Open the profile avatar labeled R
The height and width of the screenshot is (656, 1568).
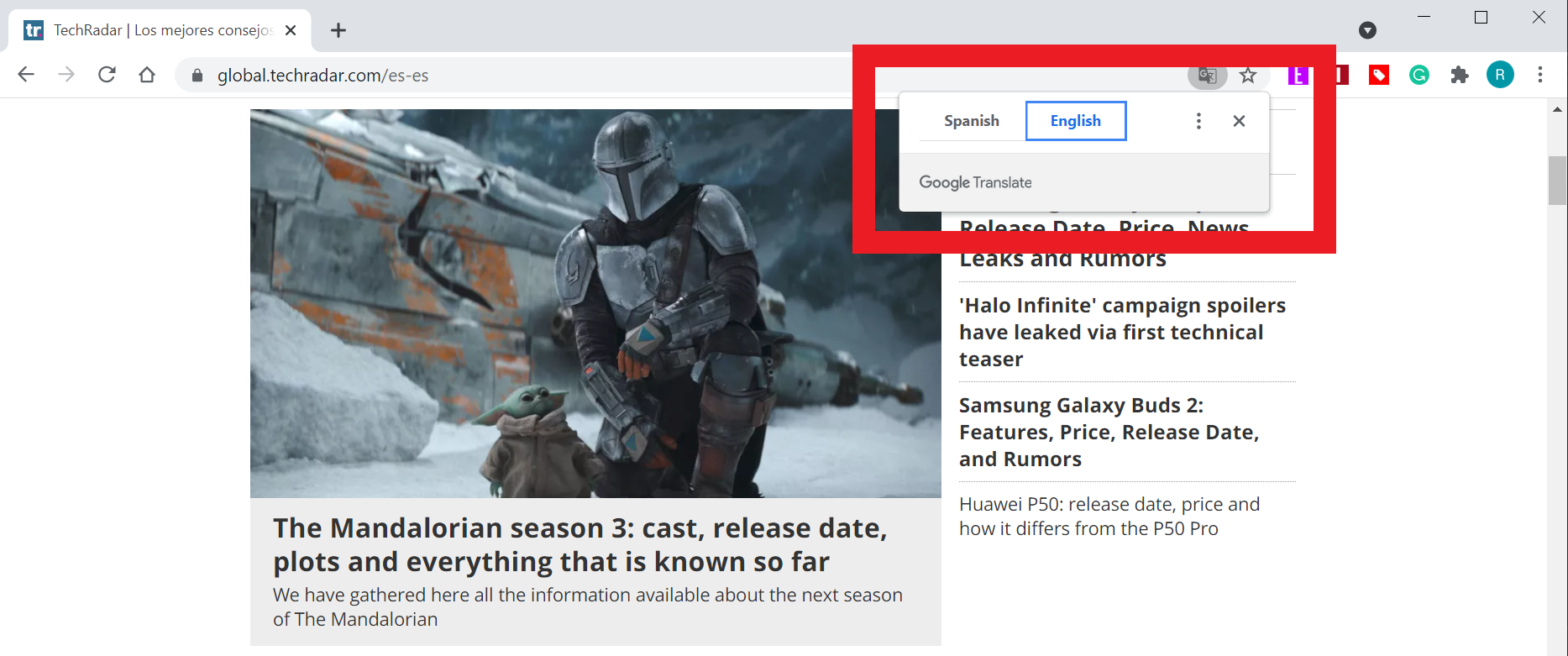point(1500,75)
